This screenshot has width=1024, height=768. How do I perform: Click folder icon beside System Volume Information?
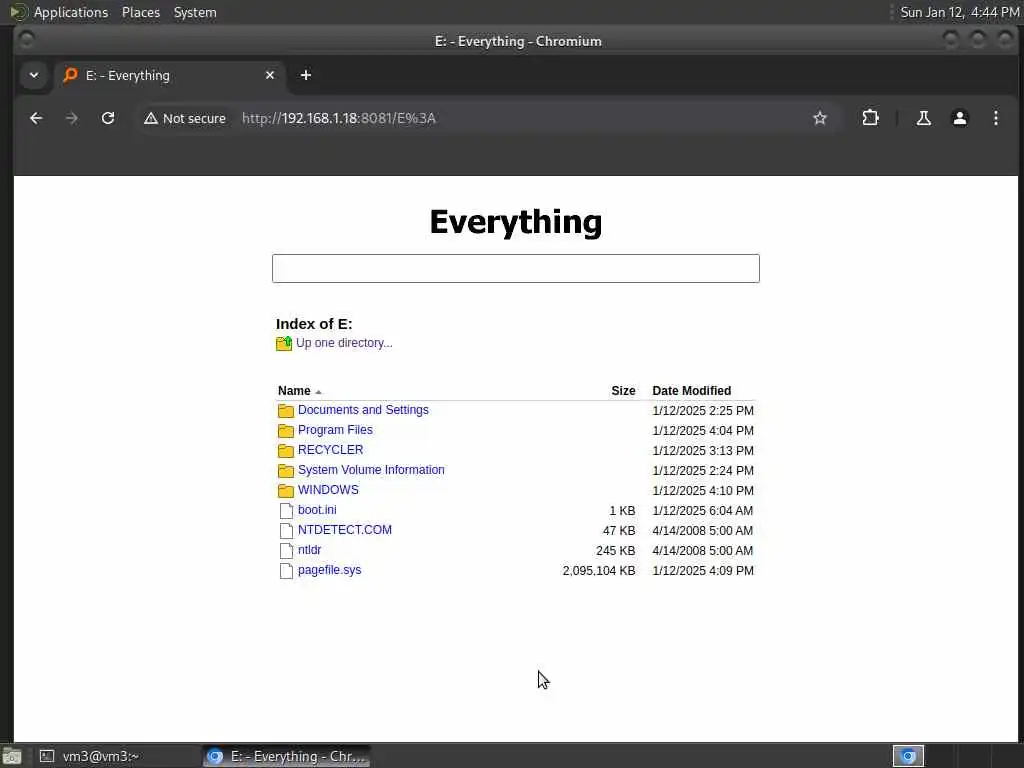click(x=285, y=471)
